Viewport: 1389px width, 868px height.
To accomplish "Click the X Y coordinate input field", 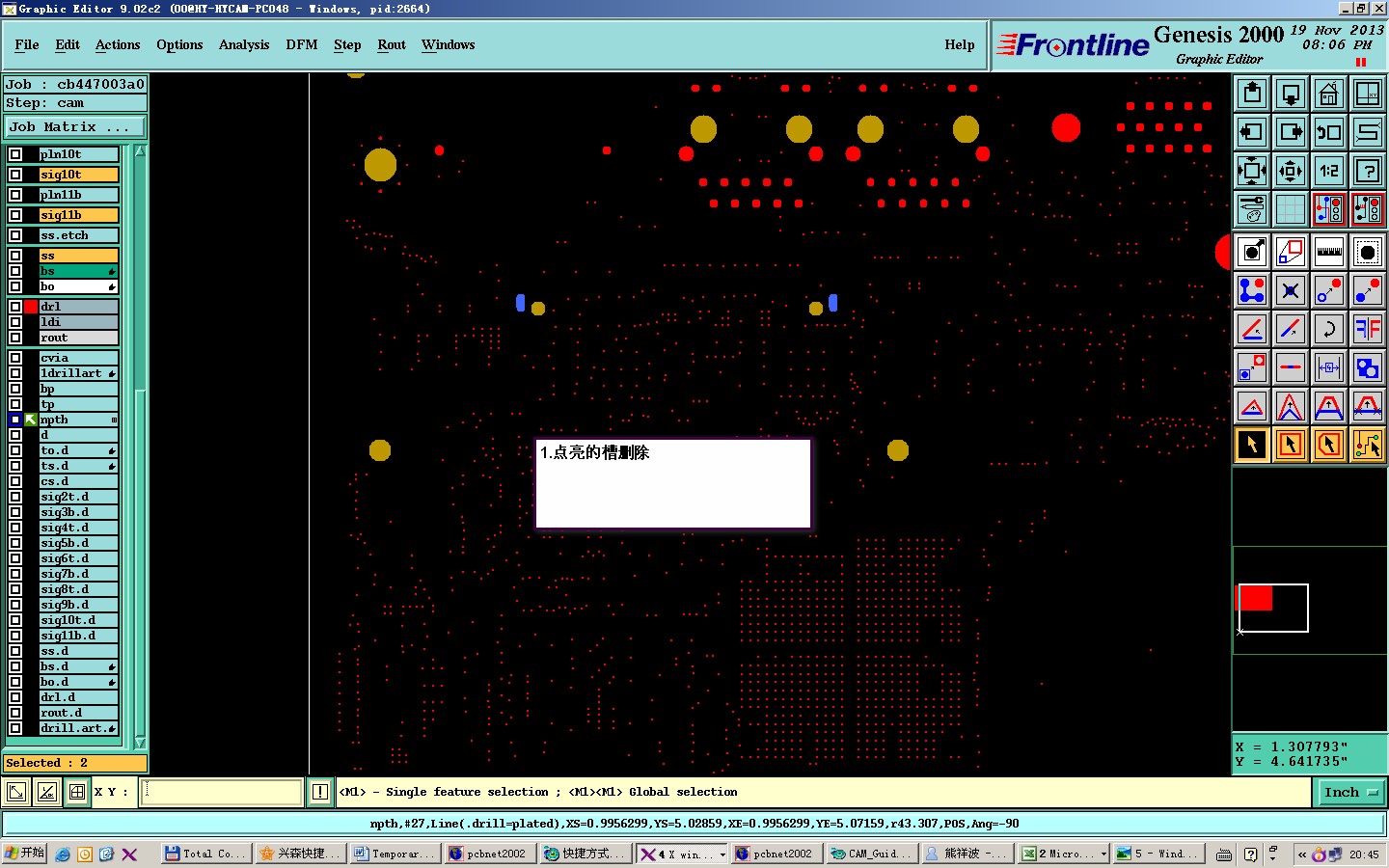I will pyautogui.click(x=222, y=793).
